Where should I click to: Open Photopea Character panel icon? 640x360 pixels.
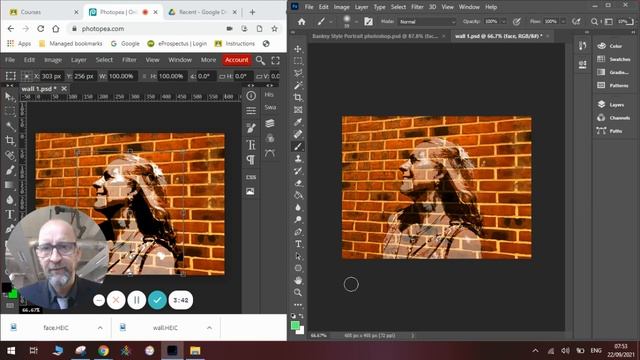coord(251,144)
